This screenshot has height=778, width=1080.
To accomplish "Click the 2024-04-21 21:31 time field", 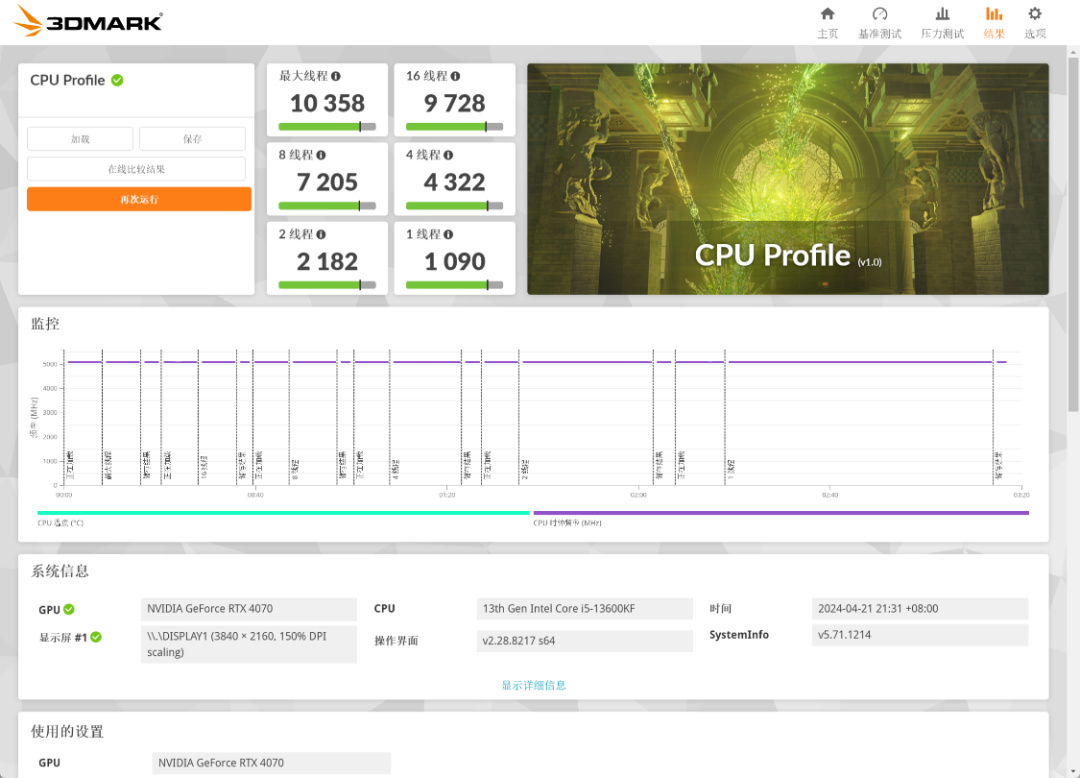I will pyautogui.click(x=920, y=609).
